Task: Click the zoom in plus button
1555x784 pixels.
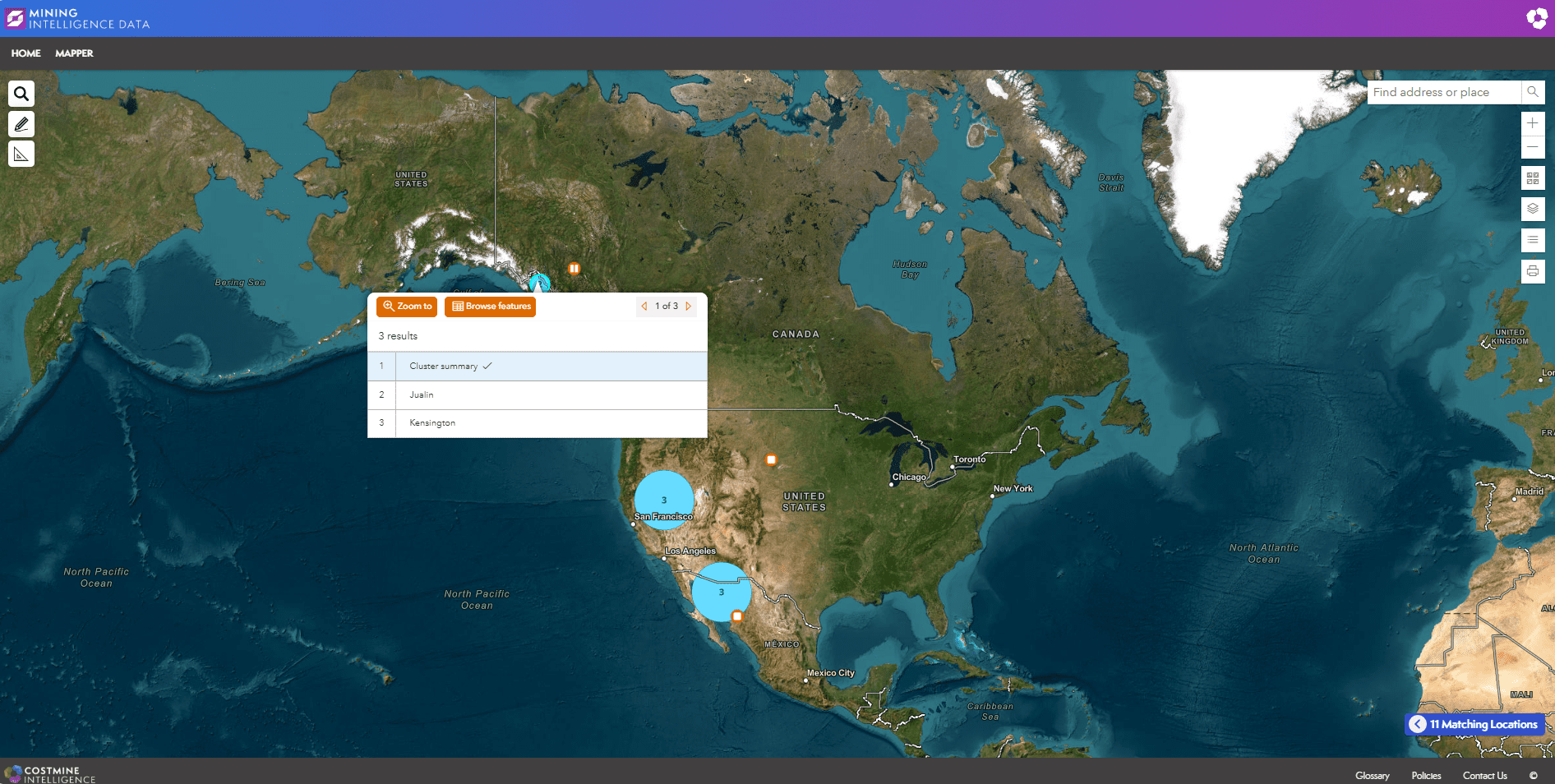Action: (1532, 123)
